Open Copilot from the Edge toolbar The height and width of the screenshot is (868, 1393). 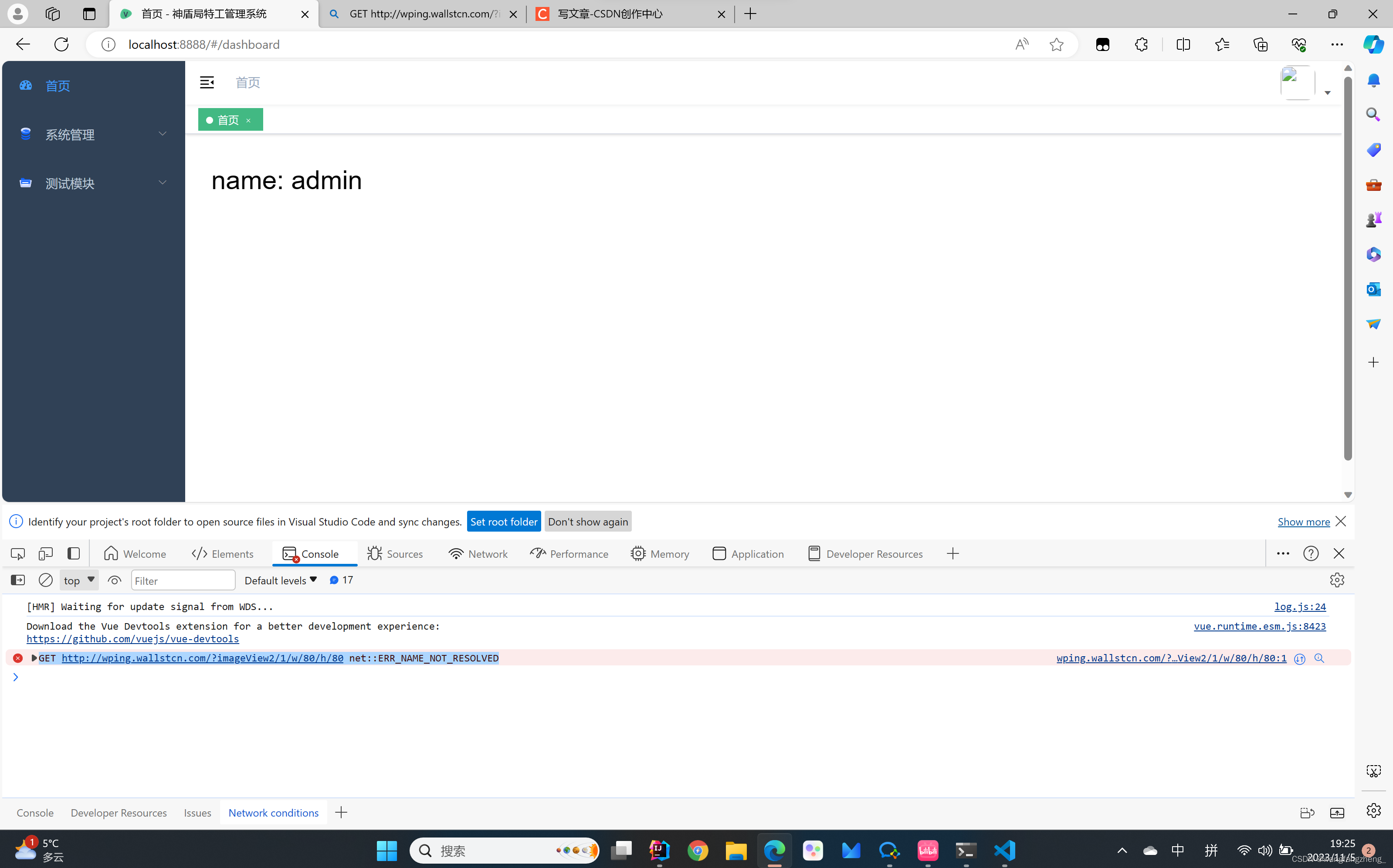[1373, 44]
